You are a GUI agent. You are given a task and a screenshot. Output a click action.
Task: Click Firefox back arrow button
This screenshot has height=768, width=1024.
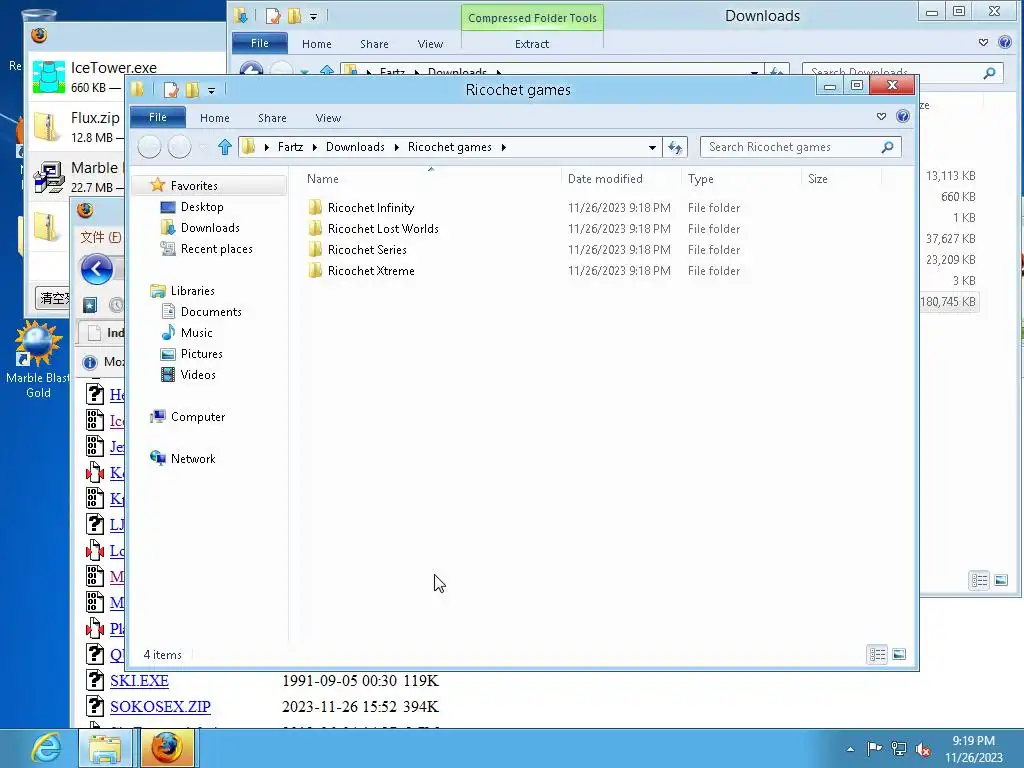point(97,268)
